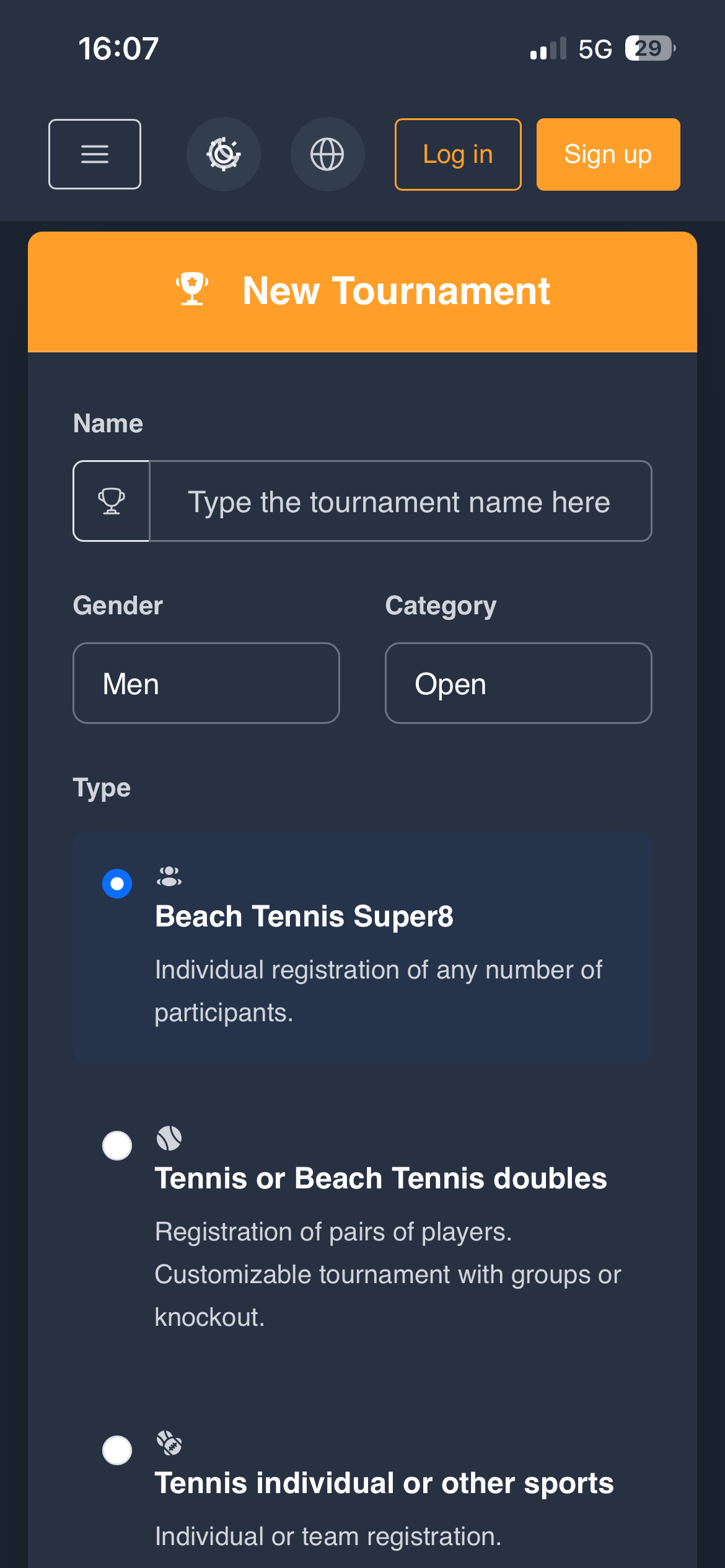
Task: Open the Gender dropdown showing Men
Action: click(x=206, y=683)
